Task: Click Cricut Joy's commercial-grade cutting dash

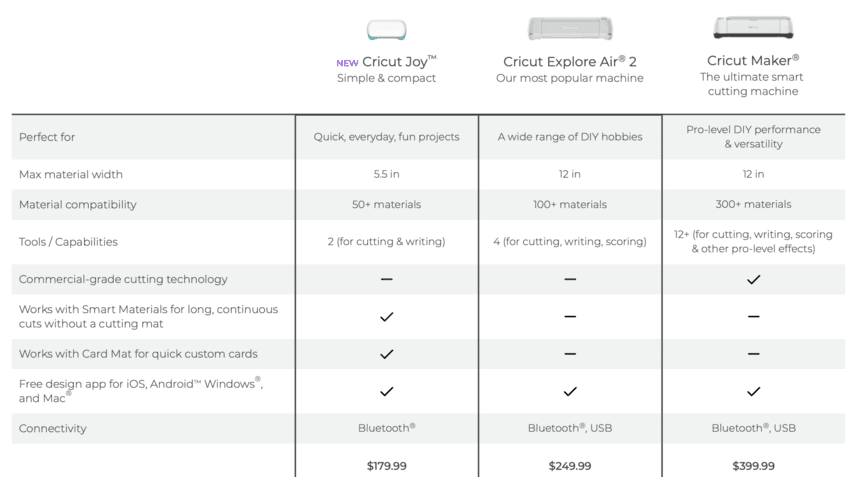Action: click(x=387, y=280)
